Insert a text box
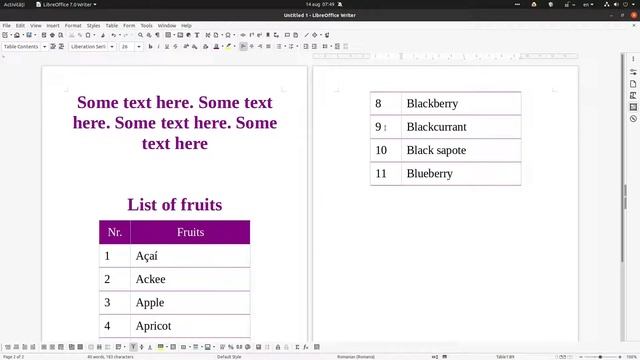Image resolution: width=640 pixels, height=360 pixels. point(197,35)
